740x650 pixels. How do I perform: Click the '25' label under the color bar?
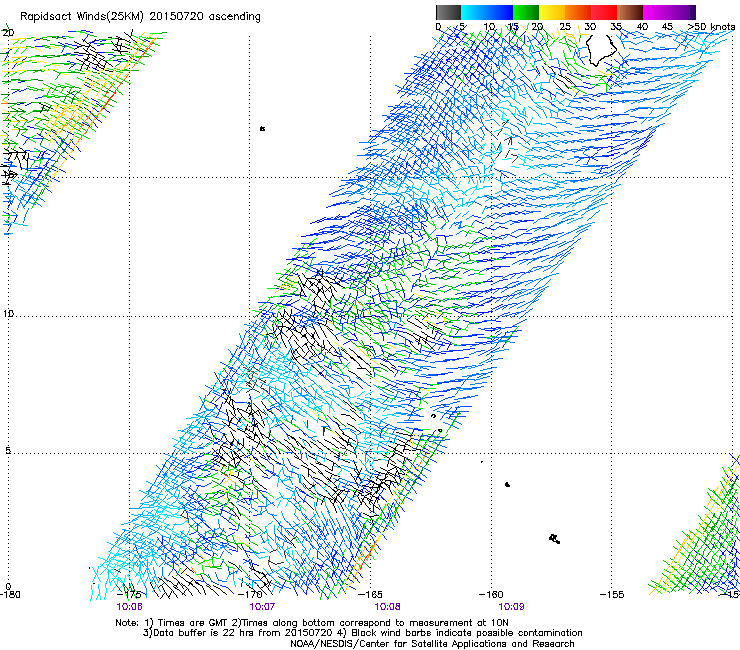564,27
